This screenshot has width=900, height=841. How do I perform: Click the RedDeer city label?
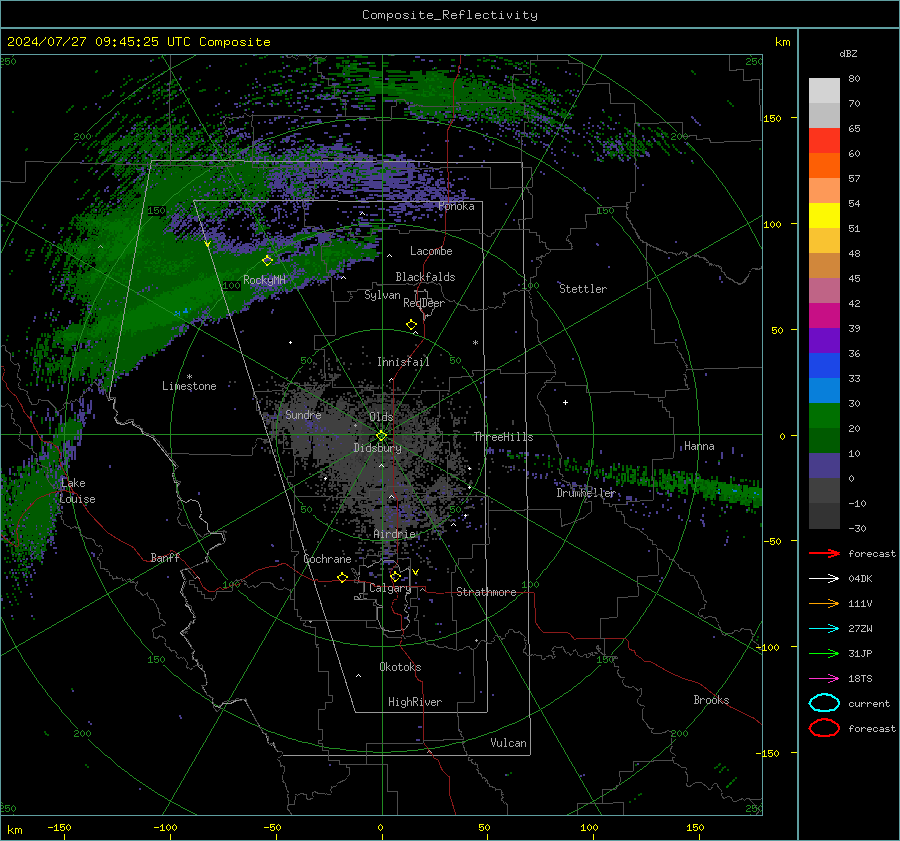click(424, 303)
